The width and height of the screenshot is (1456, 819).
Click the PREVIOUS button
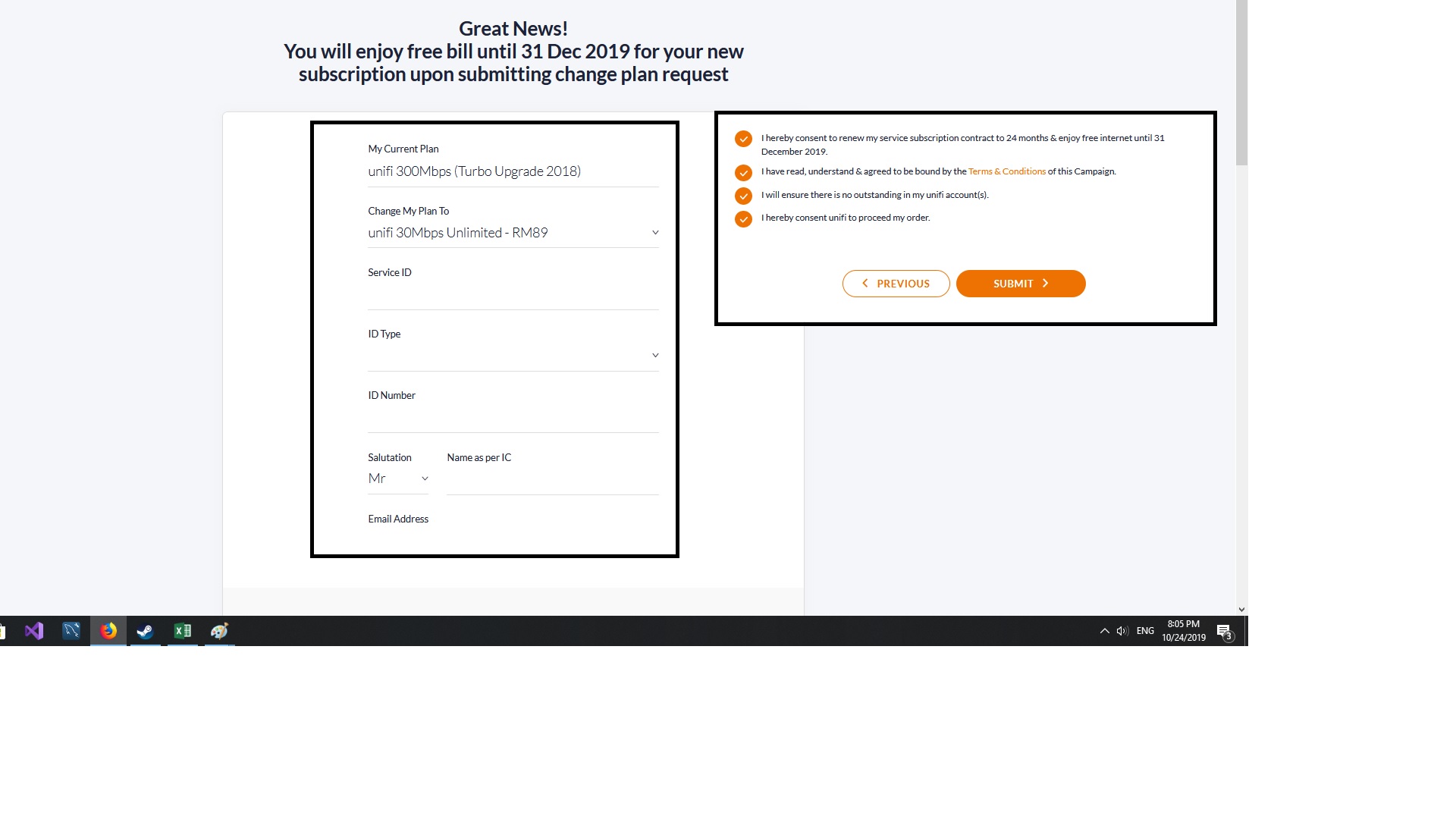coord(896,284)
